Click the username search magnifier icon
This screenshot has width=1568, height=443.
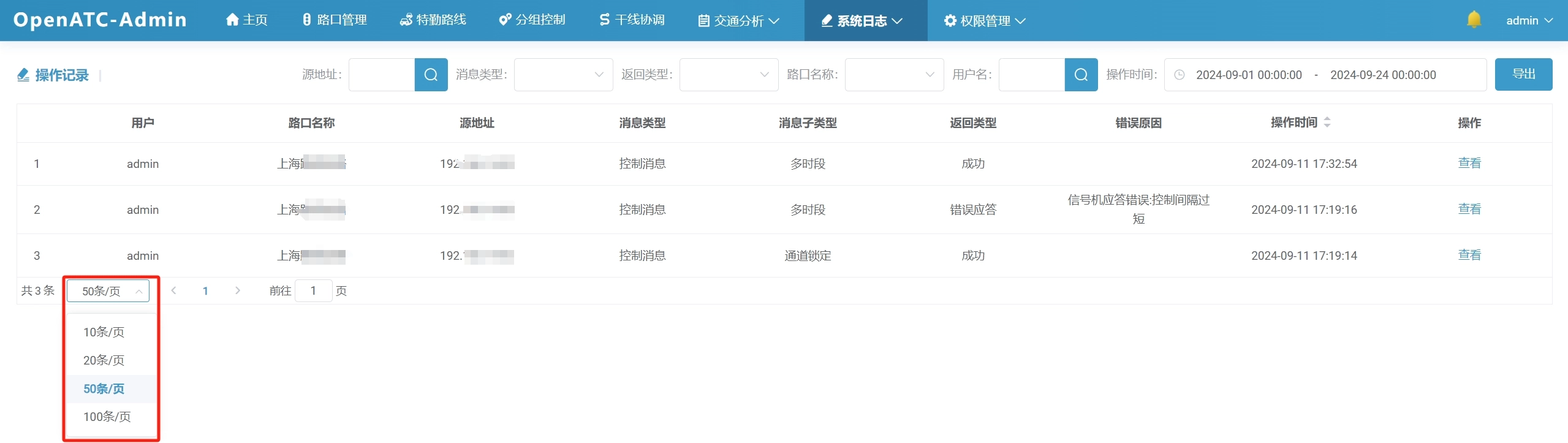tap(1081, 75)
